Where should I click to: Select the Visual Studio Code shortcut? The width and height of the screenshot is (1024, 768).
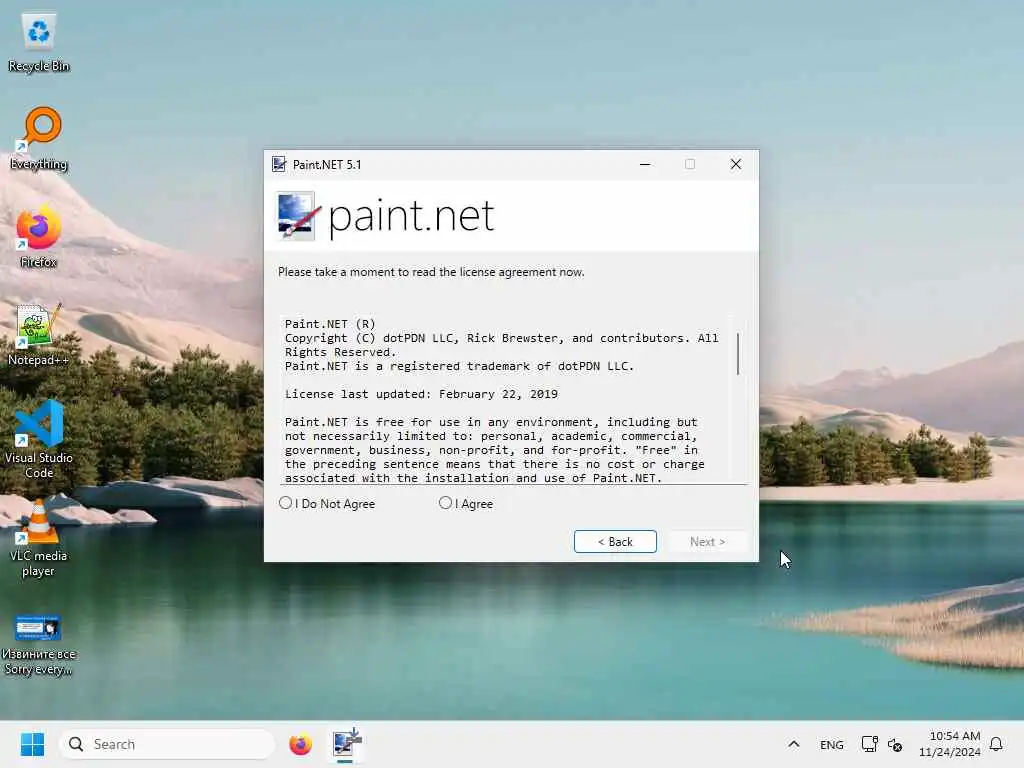(39, 440)
